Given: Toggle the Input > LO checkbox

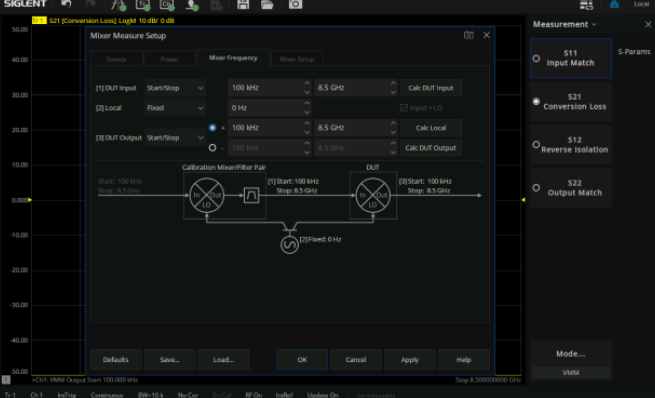Looking at the screenshot, I should (x=404, y=108).
